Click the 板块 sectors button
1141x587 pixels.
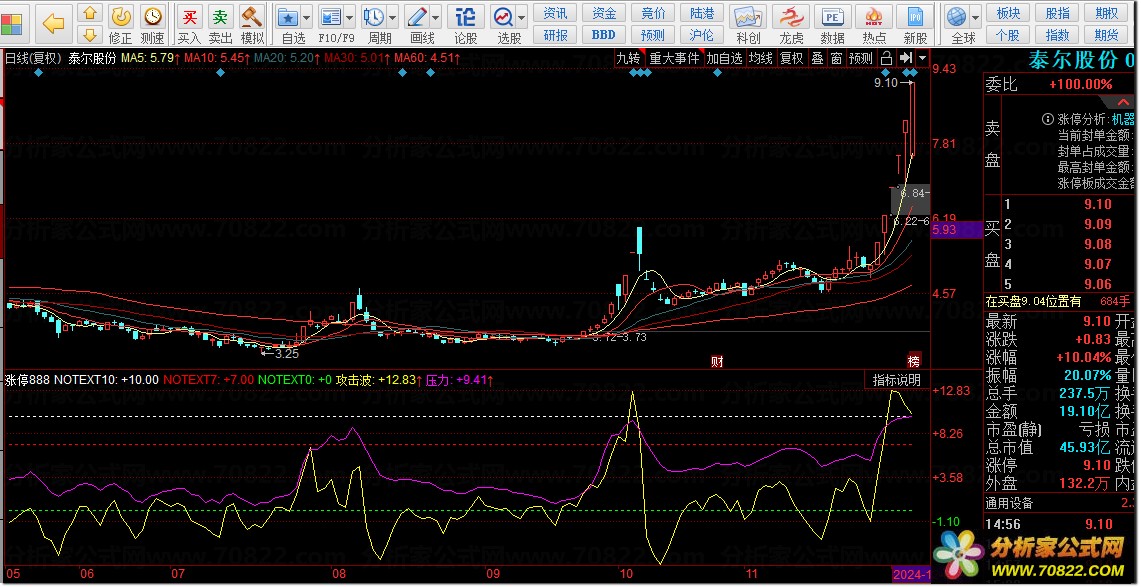tap(1008, 13)
